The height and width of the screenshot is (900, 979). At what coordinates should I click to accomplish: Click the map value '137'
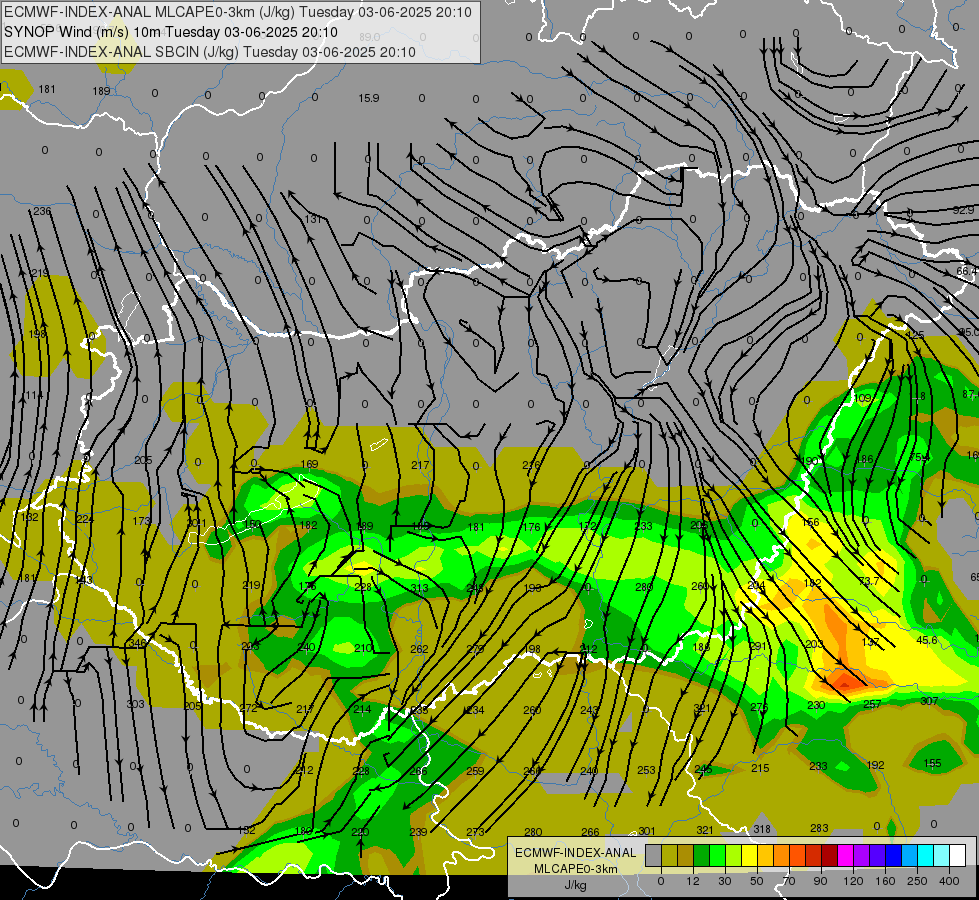click(x=870, y=642)
